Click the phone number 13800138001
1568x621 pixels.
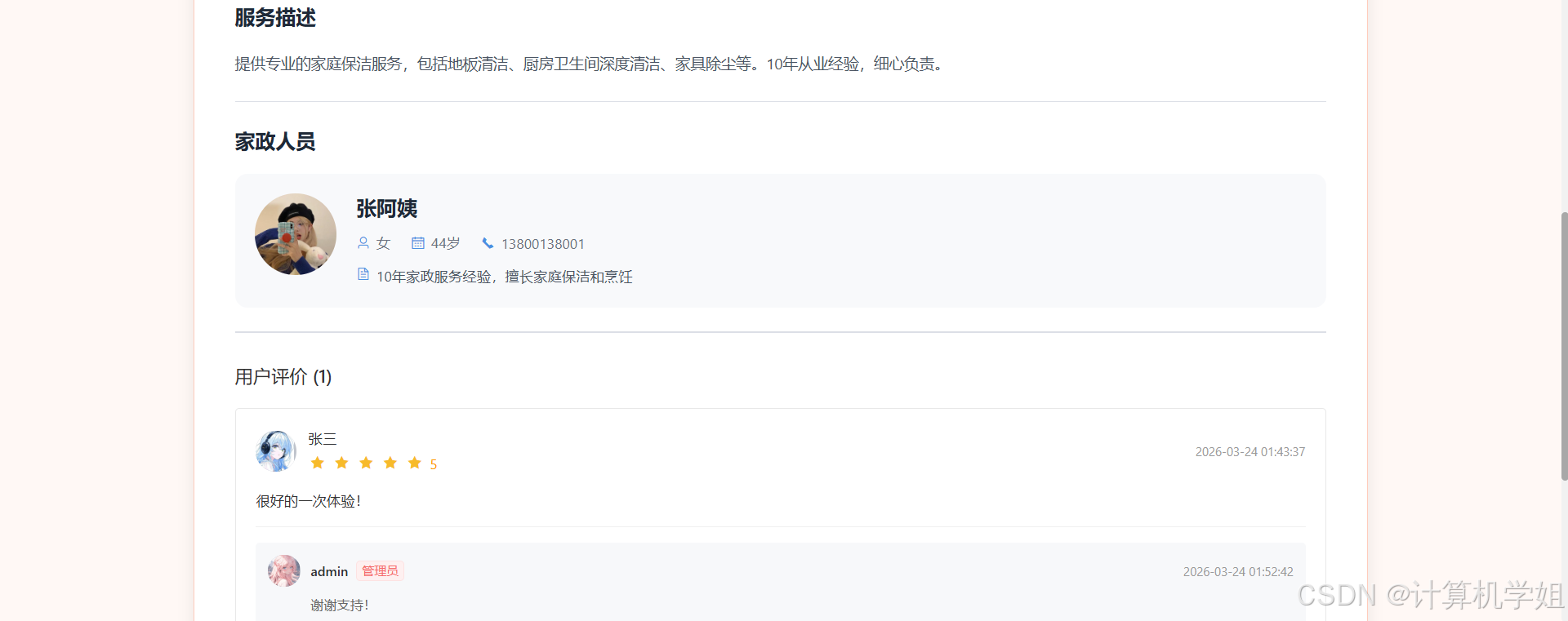point(543,244)
